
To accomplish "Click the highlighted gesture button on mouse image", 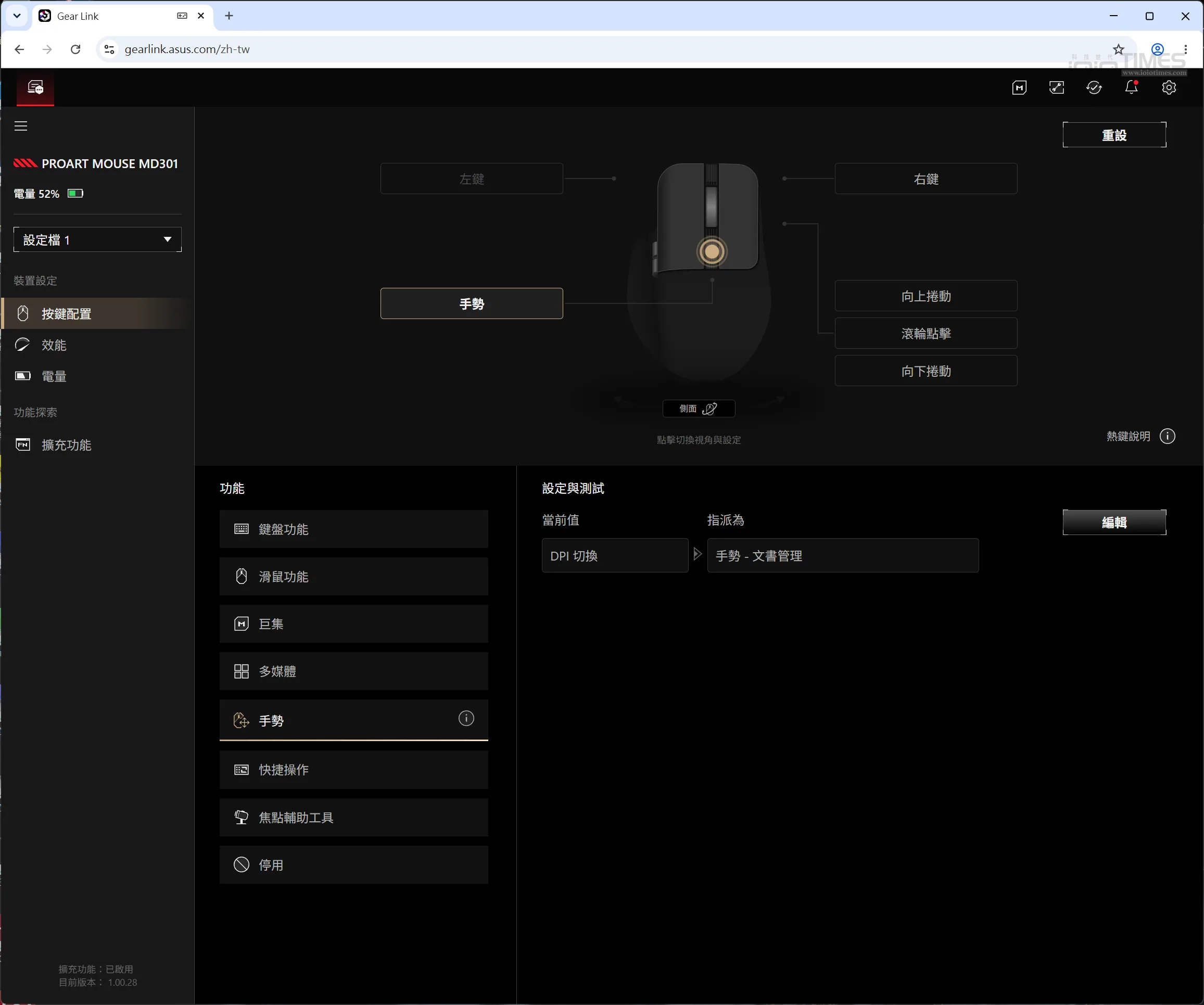I will (712, 251).
